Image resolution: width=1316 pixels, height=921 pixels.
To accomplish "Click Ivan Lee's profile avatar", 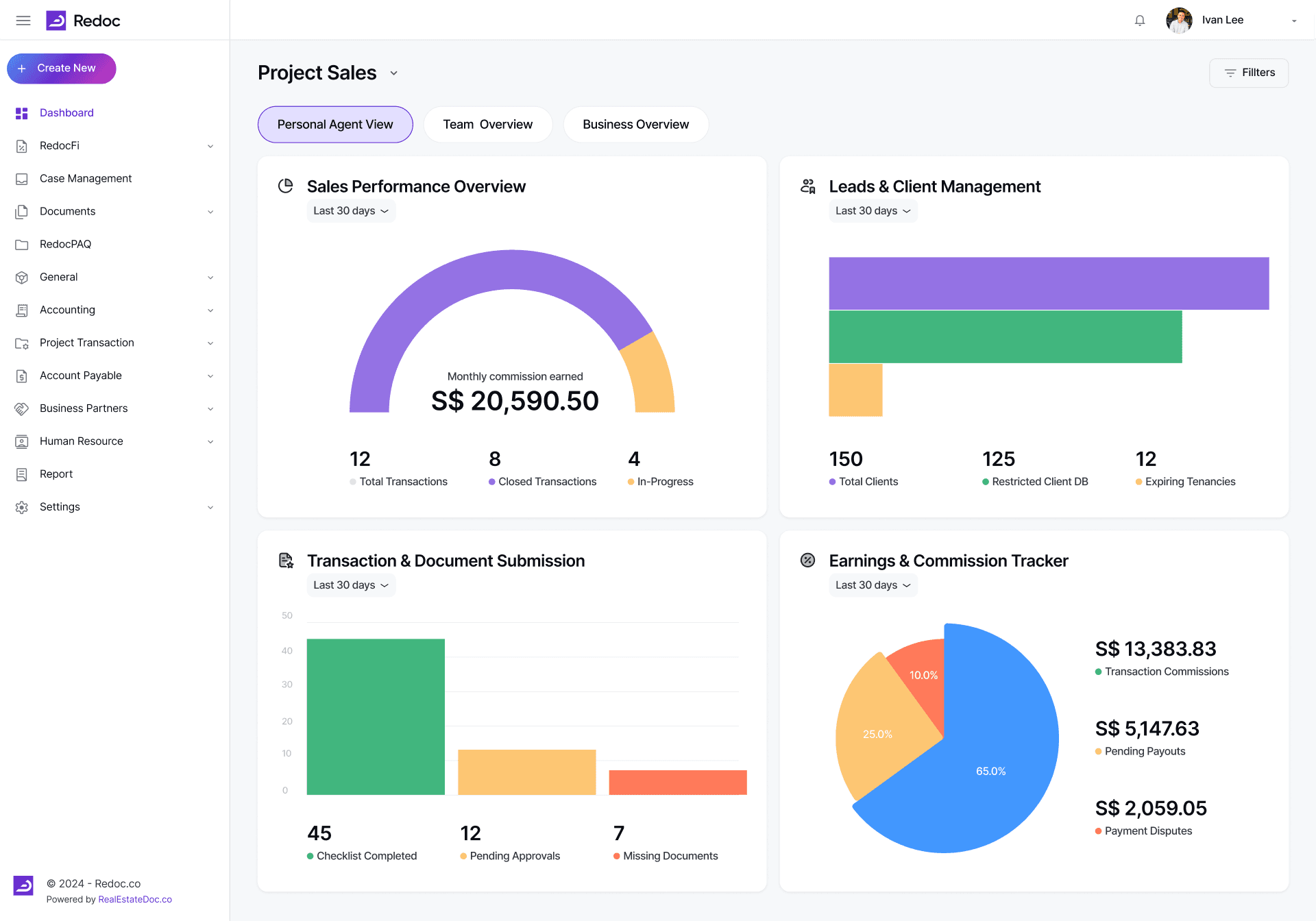I will (x=1179, y=21).
